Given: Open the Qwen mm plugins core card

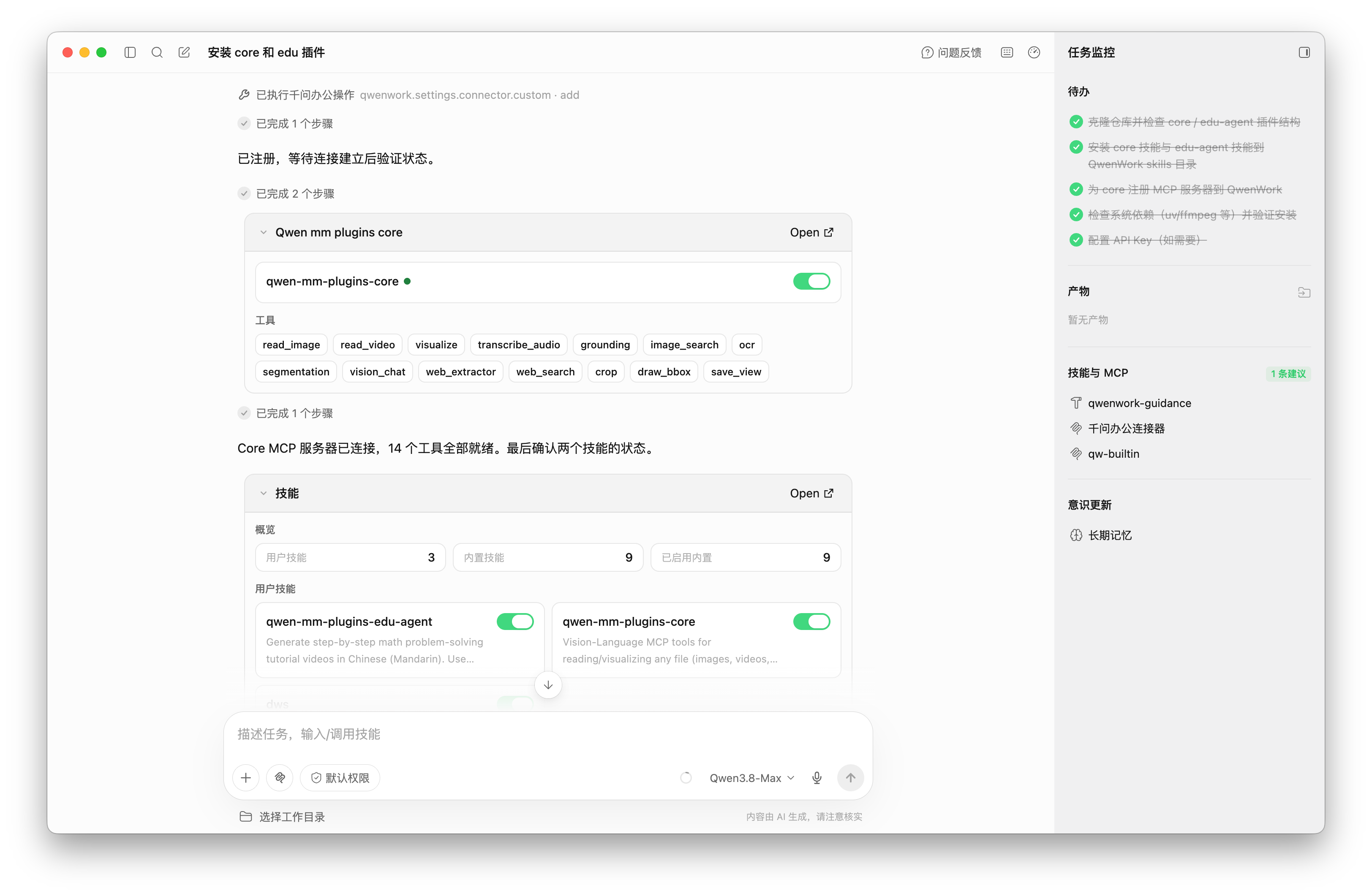Looking at the screenshot, I should point(811,232).
